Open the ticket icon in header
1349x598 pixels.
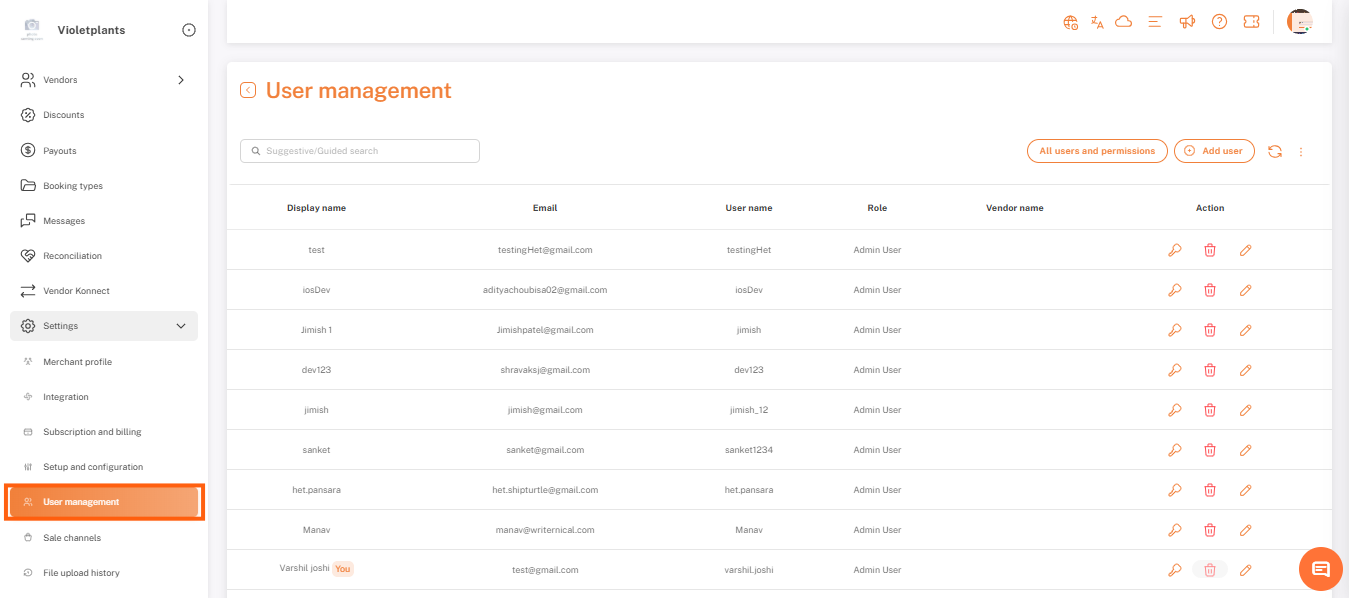tap(1251, 22)
